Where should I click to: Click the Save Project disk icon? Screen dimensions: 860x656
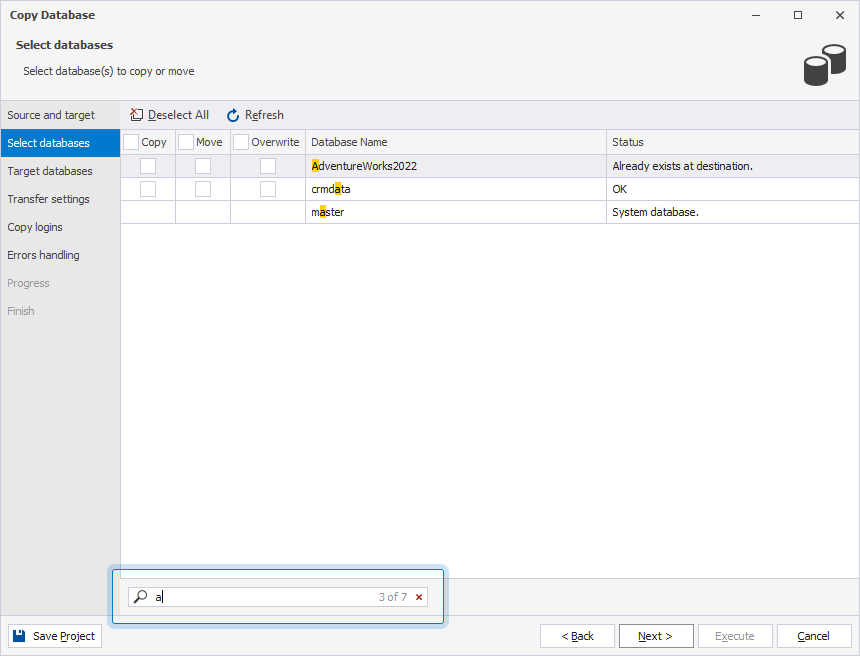coord(18,635)
